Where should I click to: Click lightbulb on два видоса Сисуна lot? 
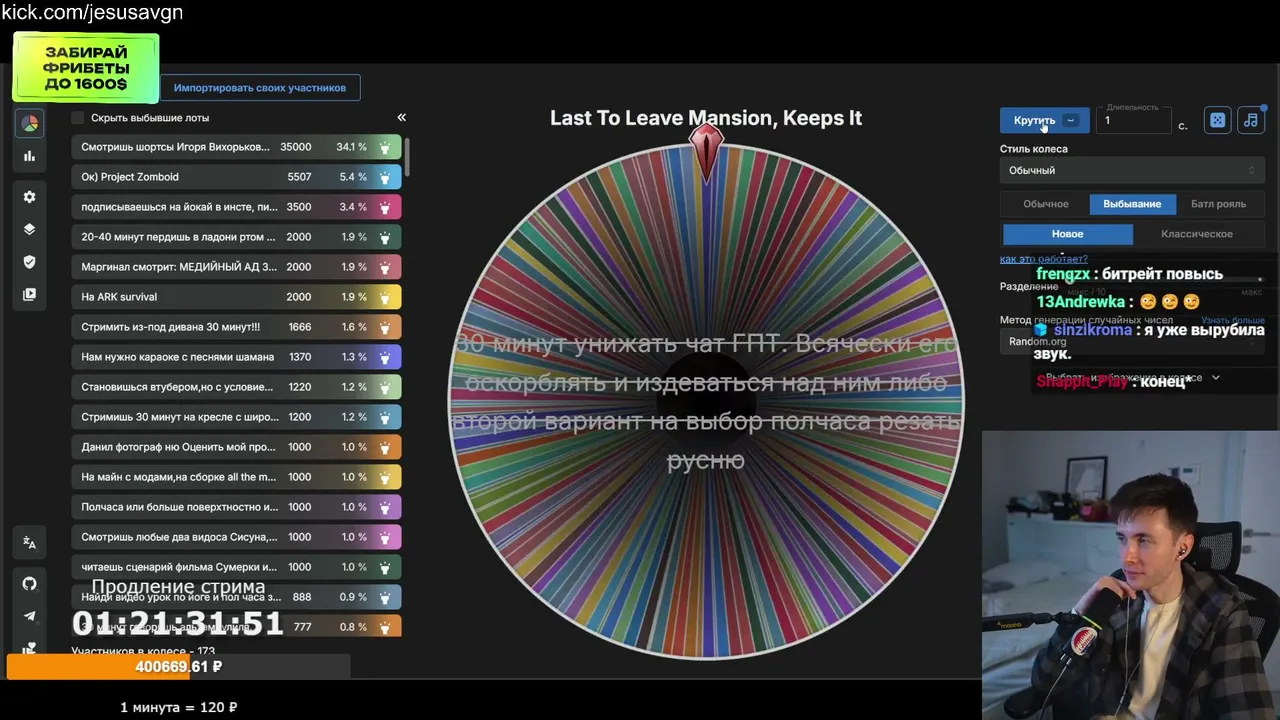click(x=387, y=537)
